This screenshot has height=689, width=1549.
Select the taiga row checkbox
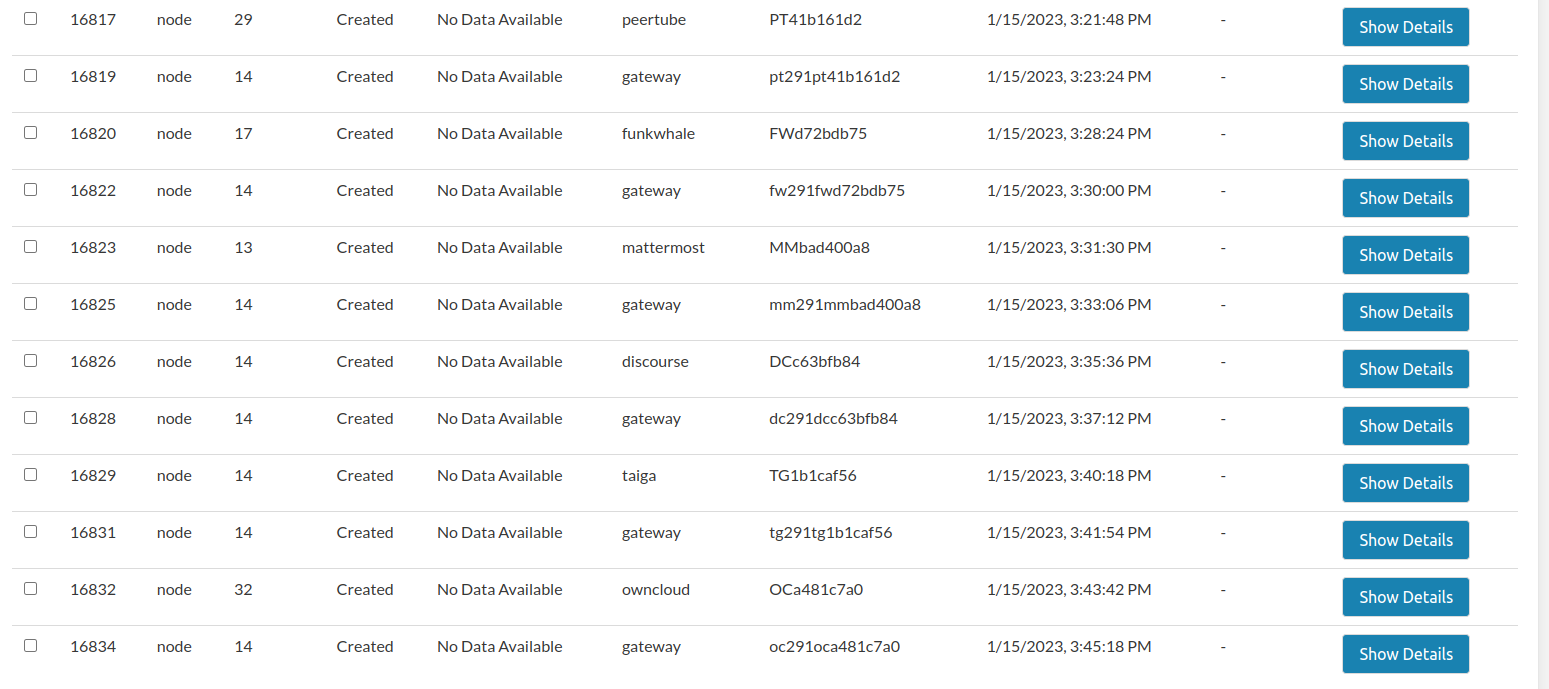(x=29, y=474)
